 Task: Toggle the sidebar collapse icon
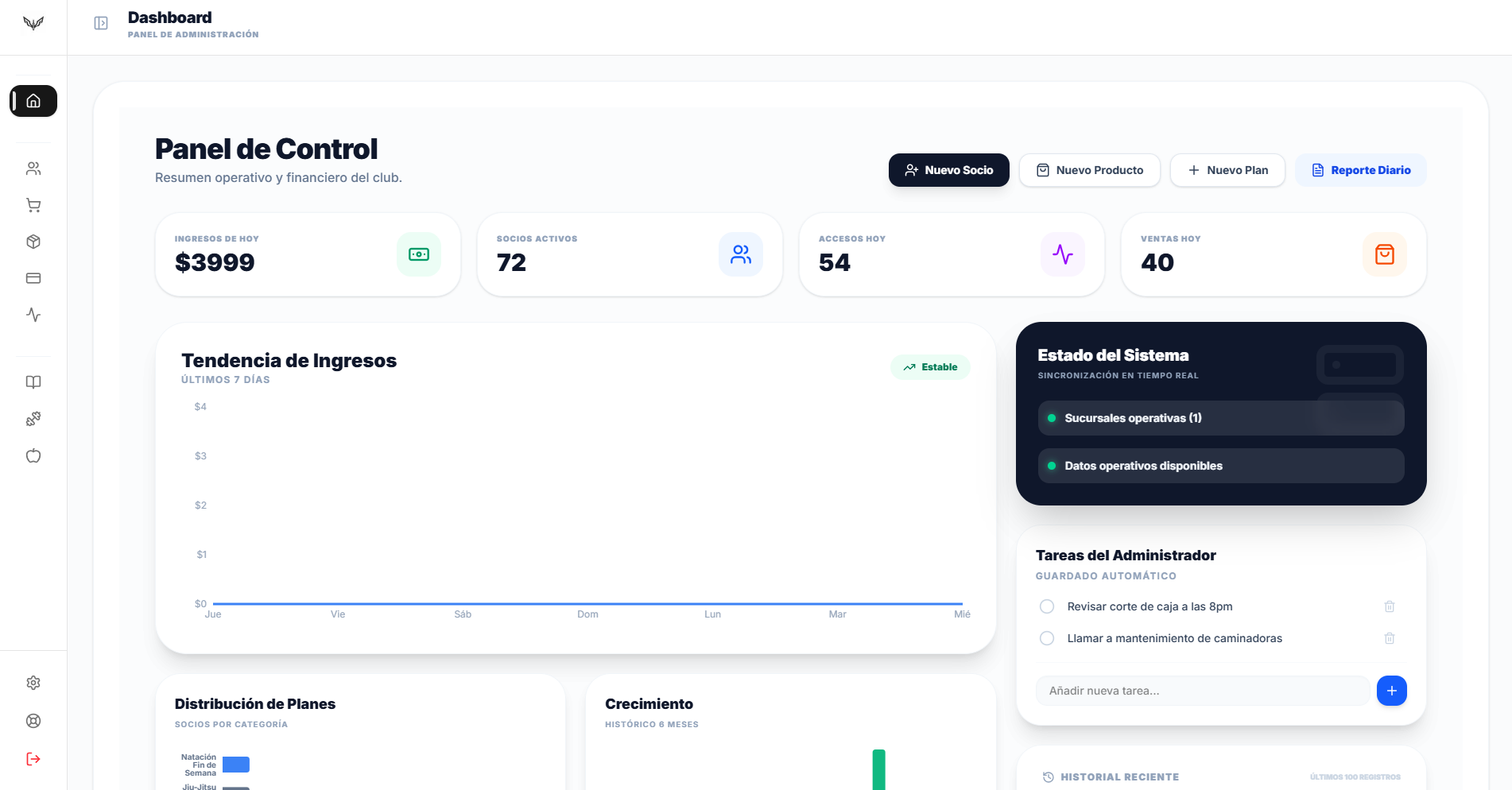(x=101, y=23)
